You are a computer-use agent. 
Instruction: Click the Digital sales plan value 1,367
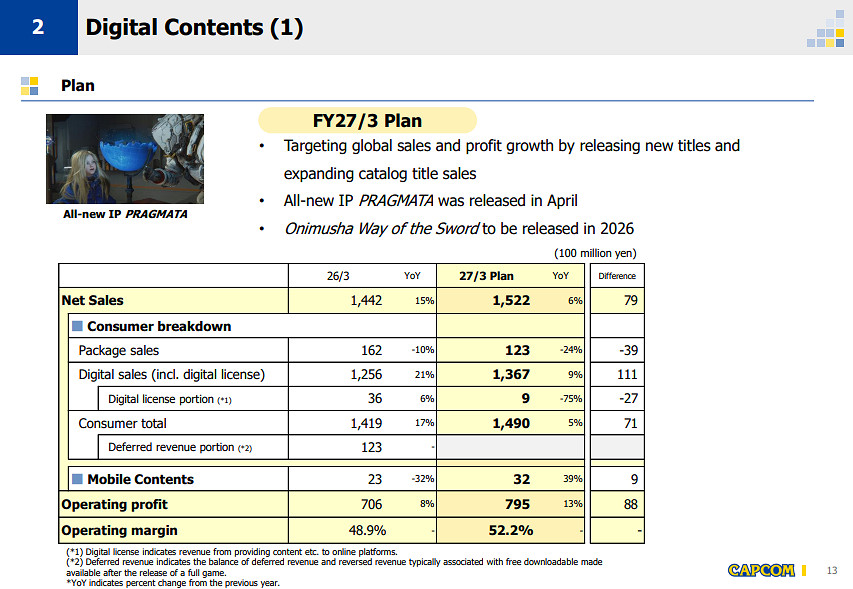pyautogui.click(x=511, y=374)
